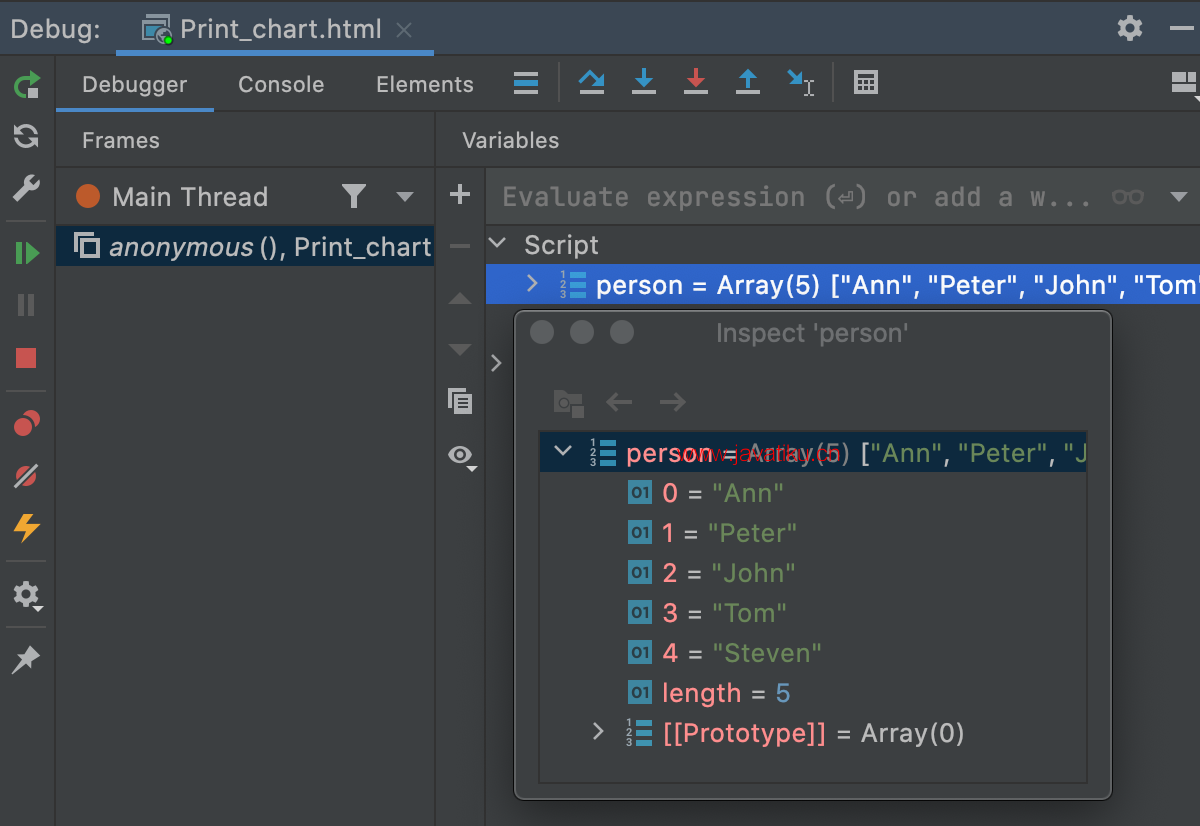This screenshot has width=1200, height=826.
Task: Expand the person variable in Variables
Action: (x=532, y=285)
